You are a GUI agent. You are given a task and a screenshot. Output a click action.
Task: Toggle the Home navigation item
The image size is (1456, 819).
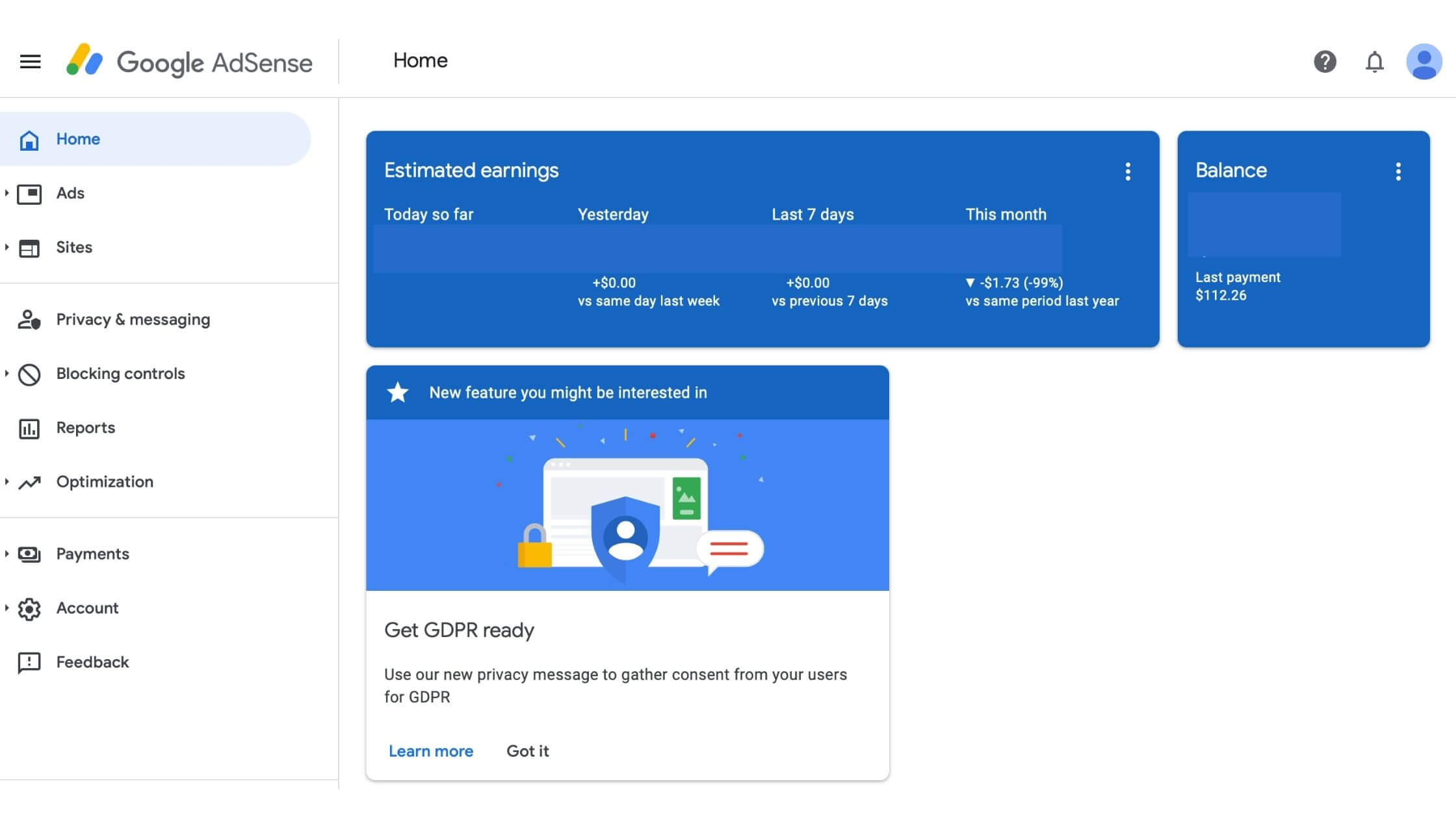click(77, 138)
